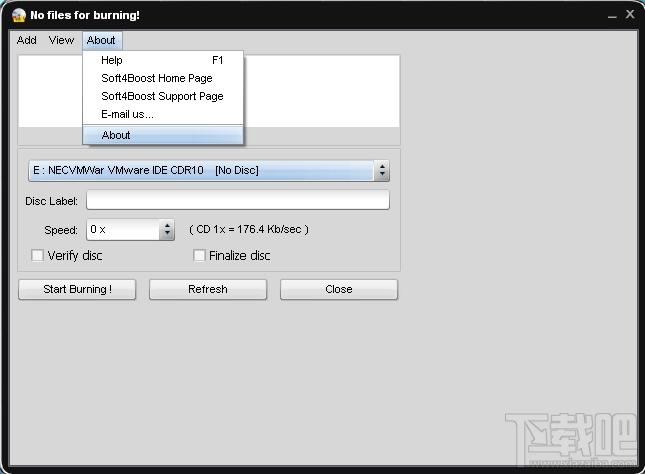Click the Disc Label text field
Screen dimensions: 645x474
point(238,200)
